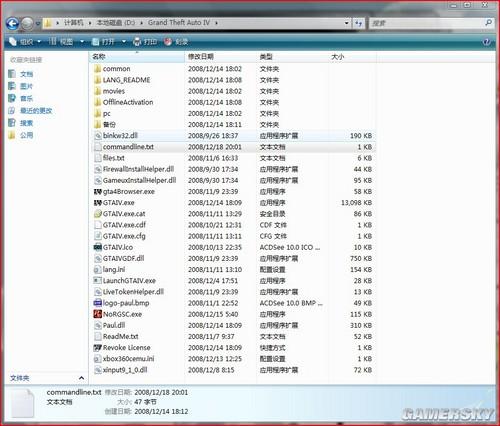This screenshot has width=500, height=426.
Task: Click the 打开 toolbar button
Action: coord(104,42)
